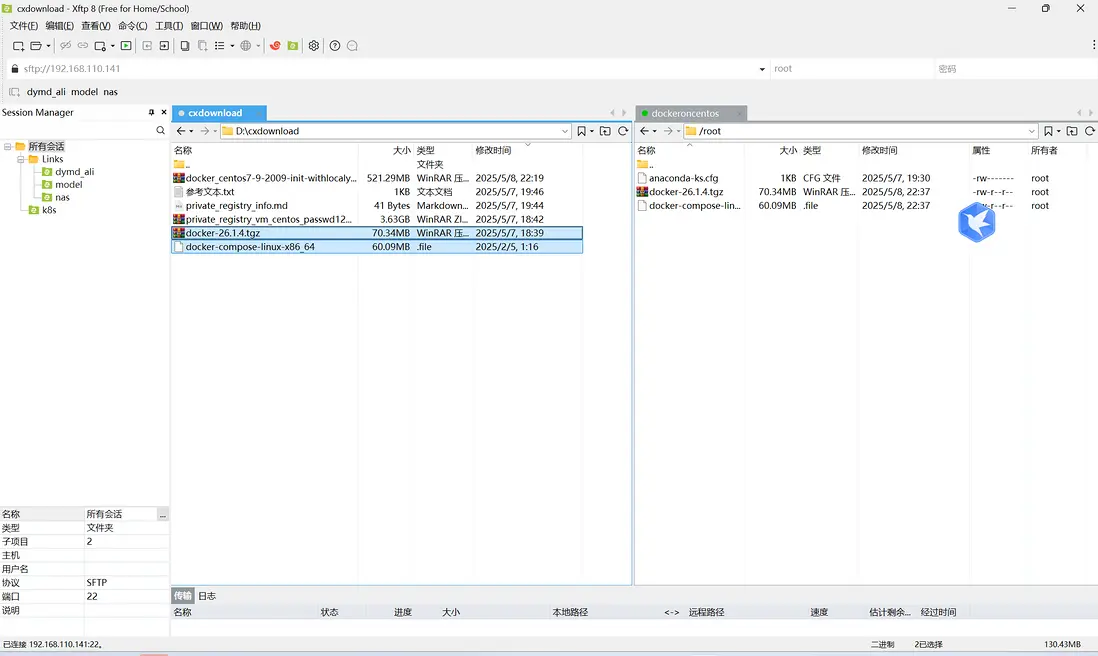Open the remote /root path dropdown
The width and height of the screenshot is (1098, 656).
pos(1032,131)
